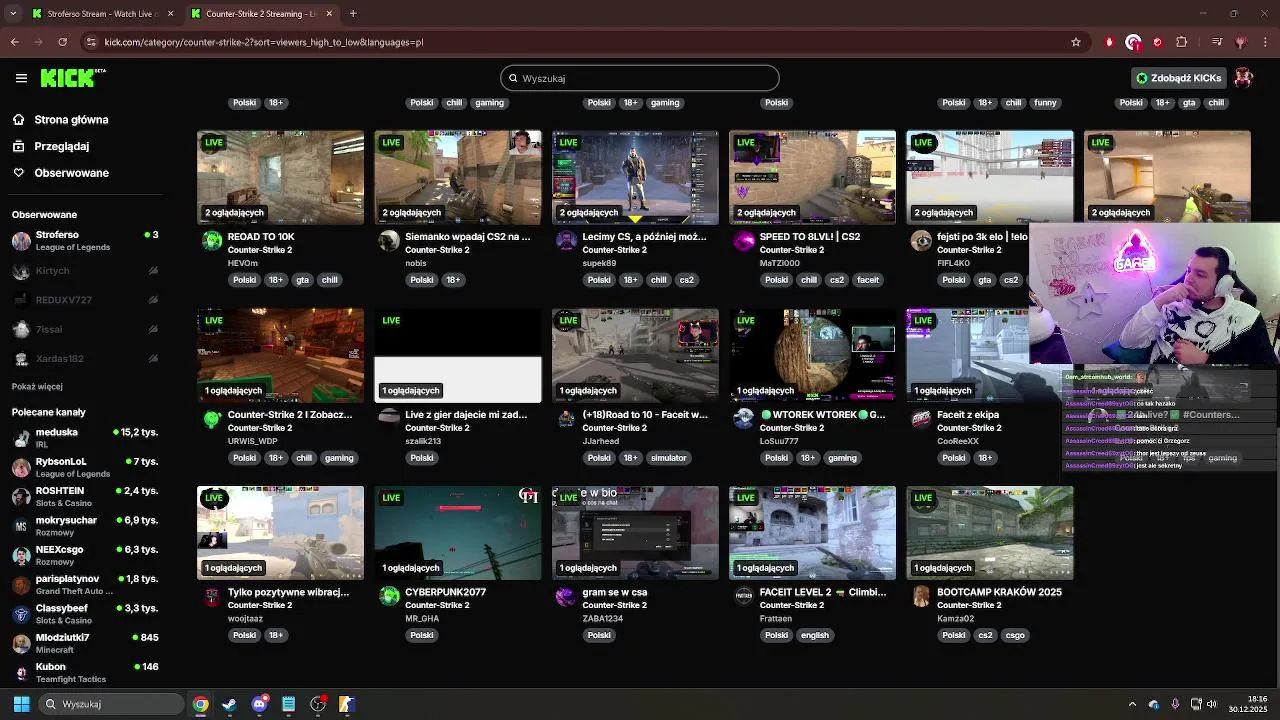Click the Zdobądź KICKs button

1179,78
